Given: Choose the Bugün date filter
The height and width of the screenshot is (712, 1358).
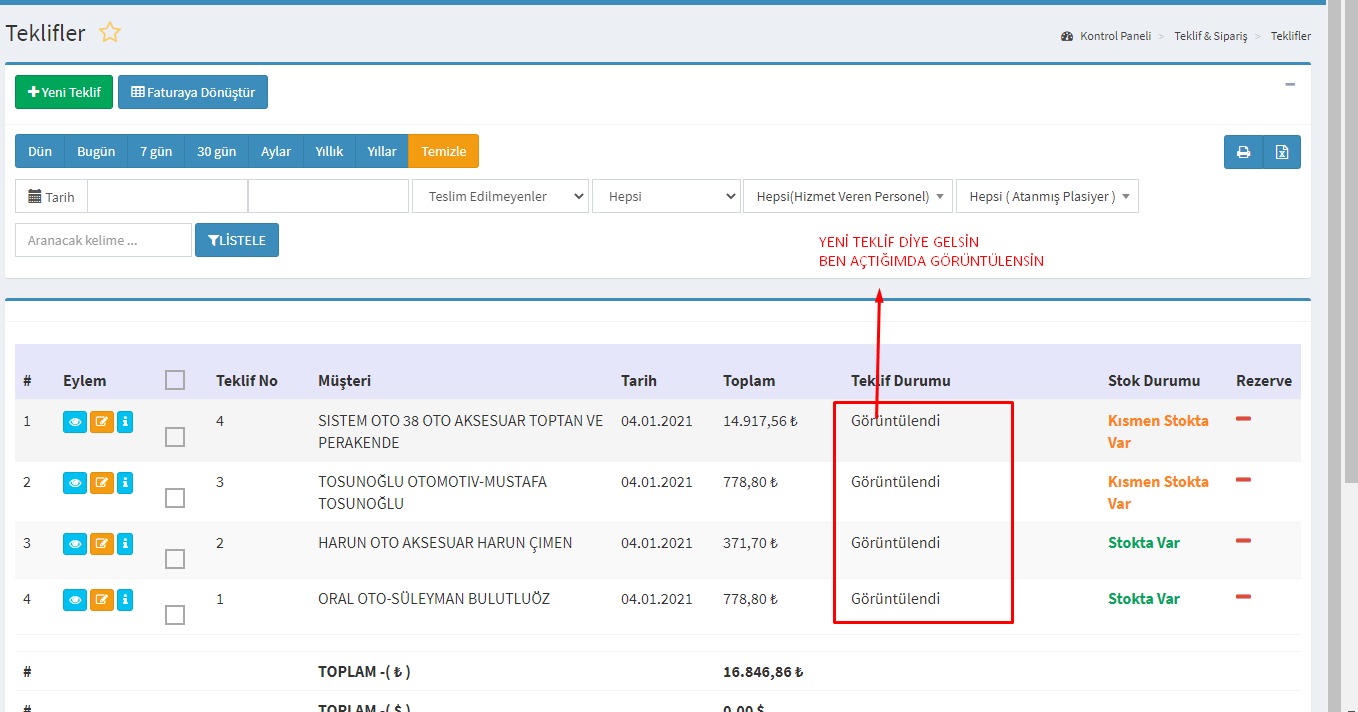Looking at the screenshot, I should (96, 152).
